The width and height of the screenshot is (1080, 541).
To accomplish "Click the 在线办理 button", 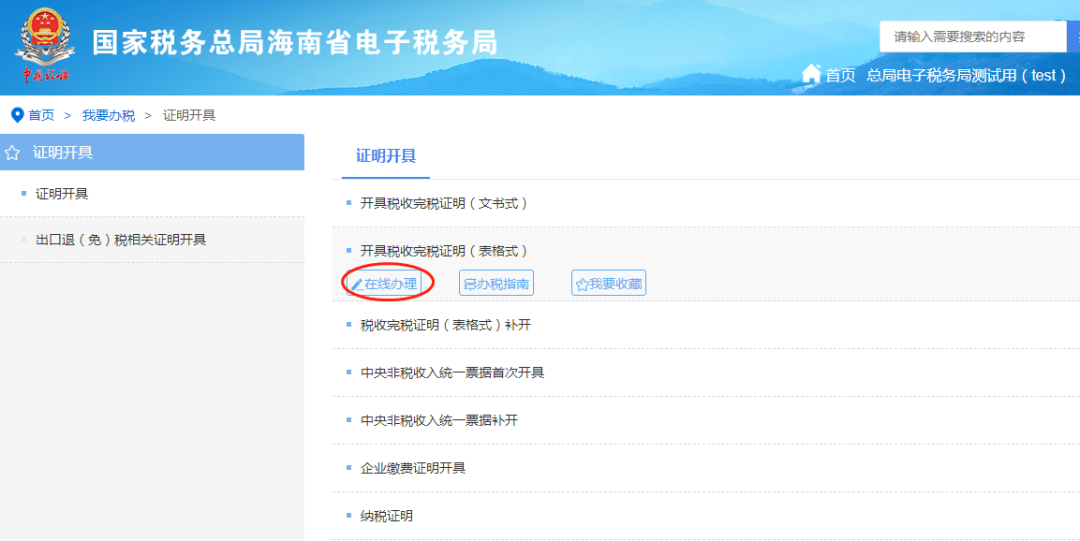I will pyautogui.click(x=384, y=283).
